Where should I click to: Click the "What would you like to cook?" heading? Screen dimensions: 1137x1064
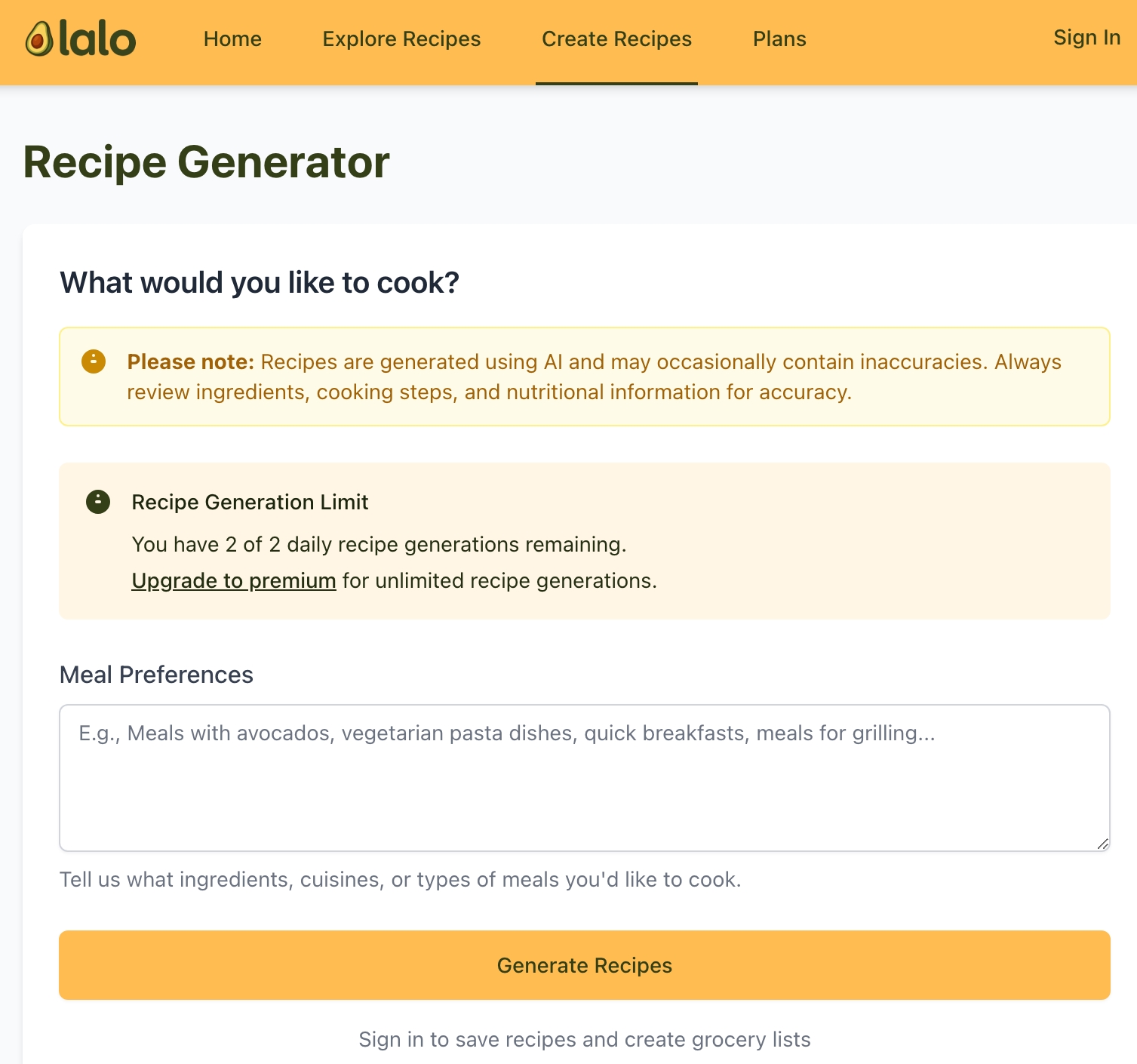(260, 283)
